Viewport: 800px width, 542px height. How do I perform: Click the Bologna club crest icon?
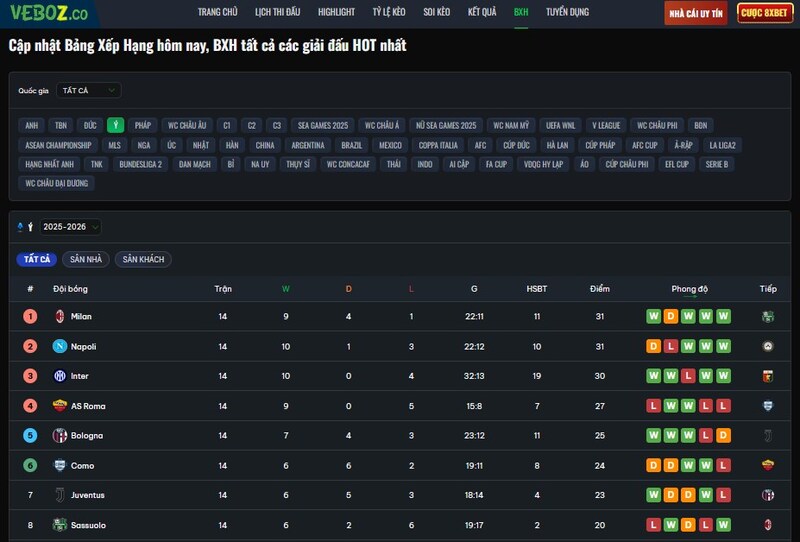tap(60, 436)
